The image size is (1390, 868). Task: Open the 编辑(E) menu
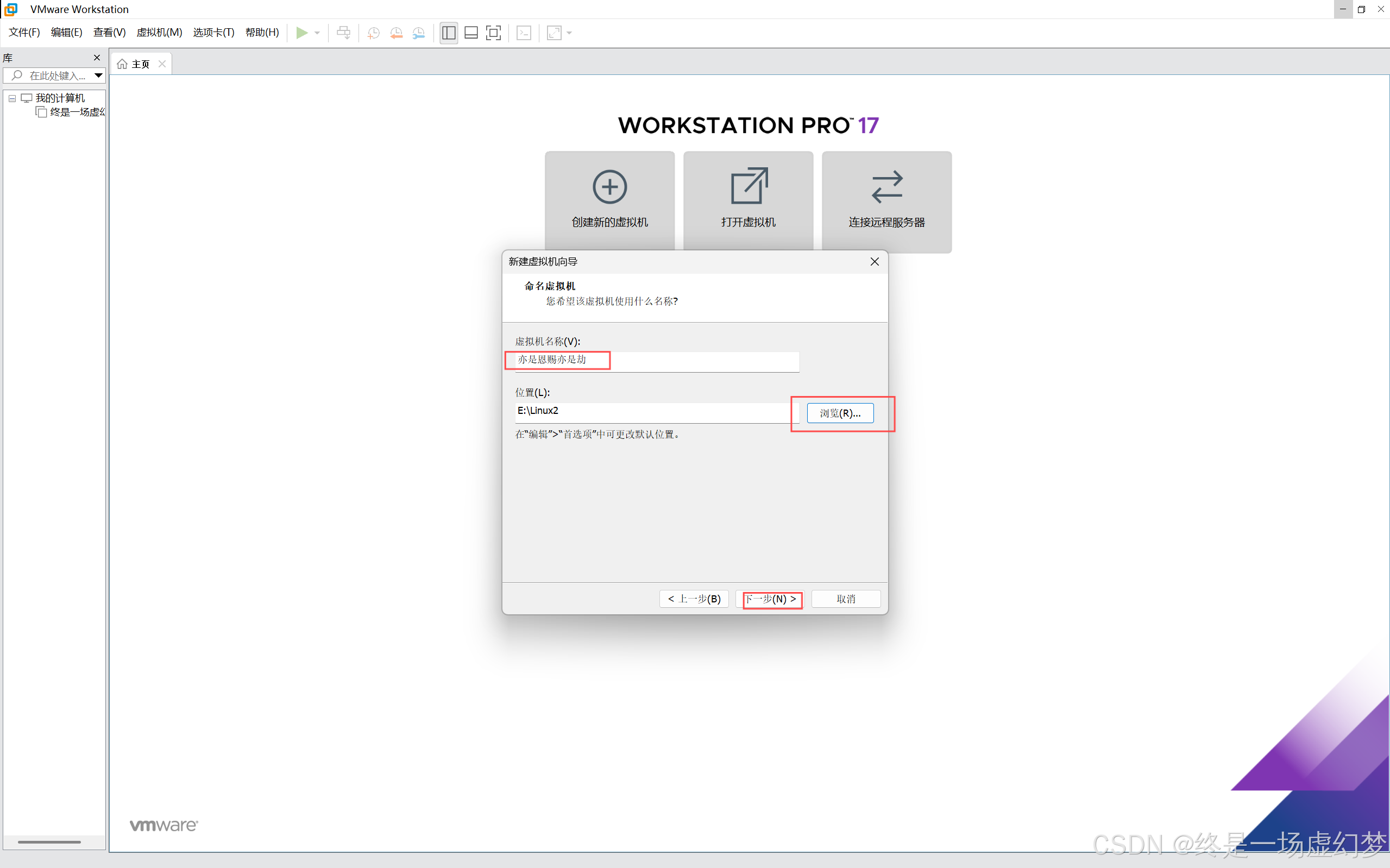[66, 32]
